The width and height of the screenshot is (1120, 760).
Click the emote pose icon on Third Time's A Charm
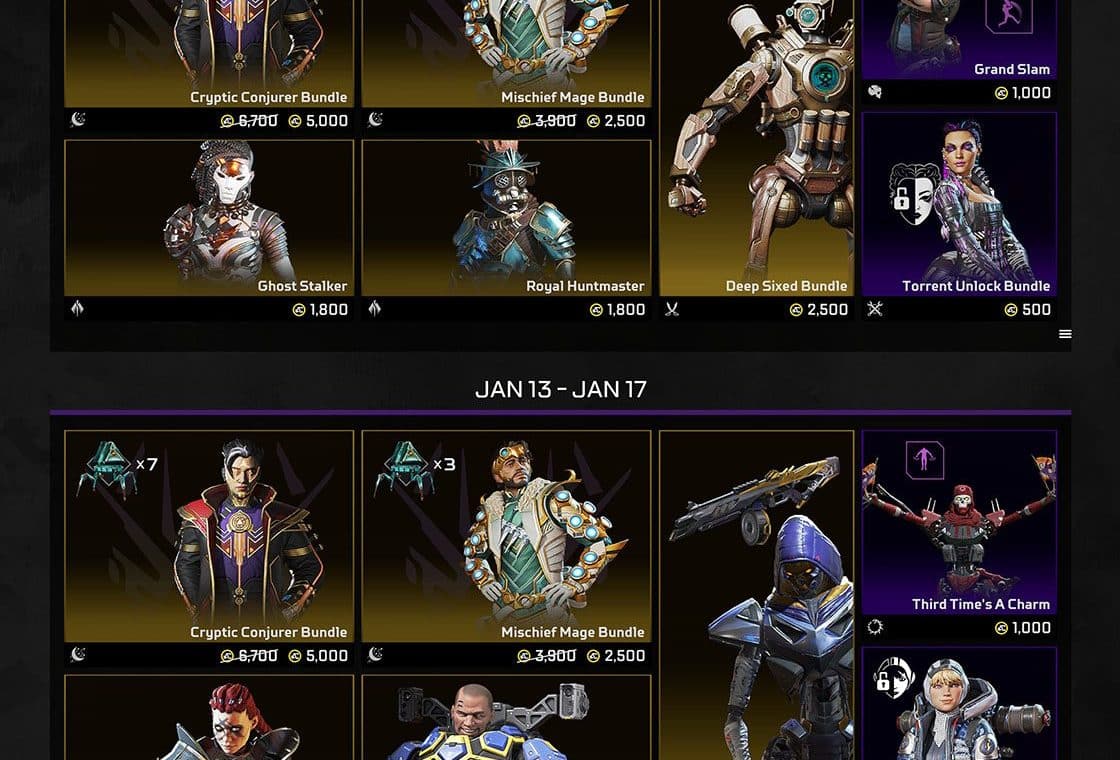[x=924, y=460]
